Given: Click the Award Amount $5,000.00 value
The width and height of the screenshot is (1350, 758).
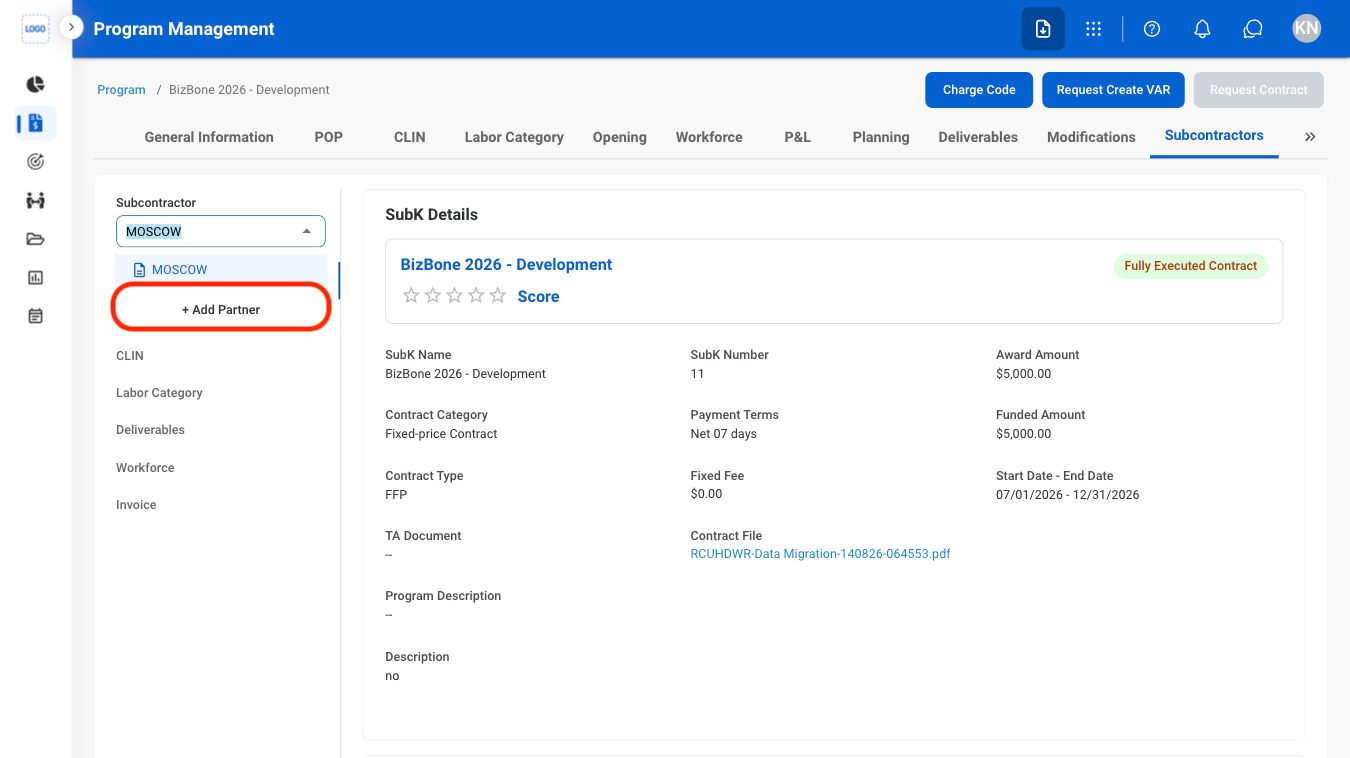Looking at the screenshot, I should [1023, 374].
